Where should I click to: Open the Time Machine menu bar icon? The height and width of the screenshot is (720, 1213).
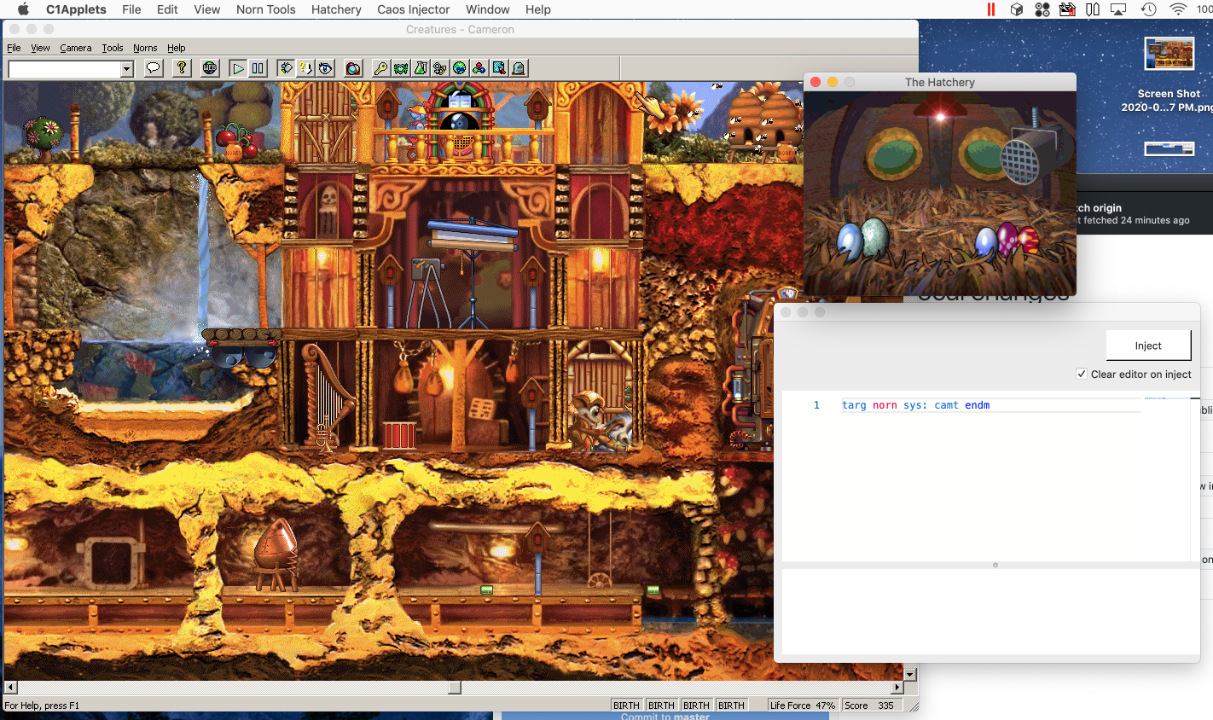1149,10
